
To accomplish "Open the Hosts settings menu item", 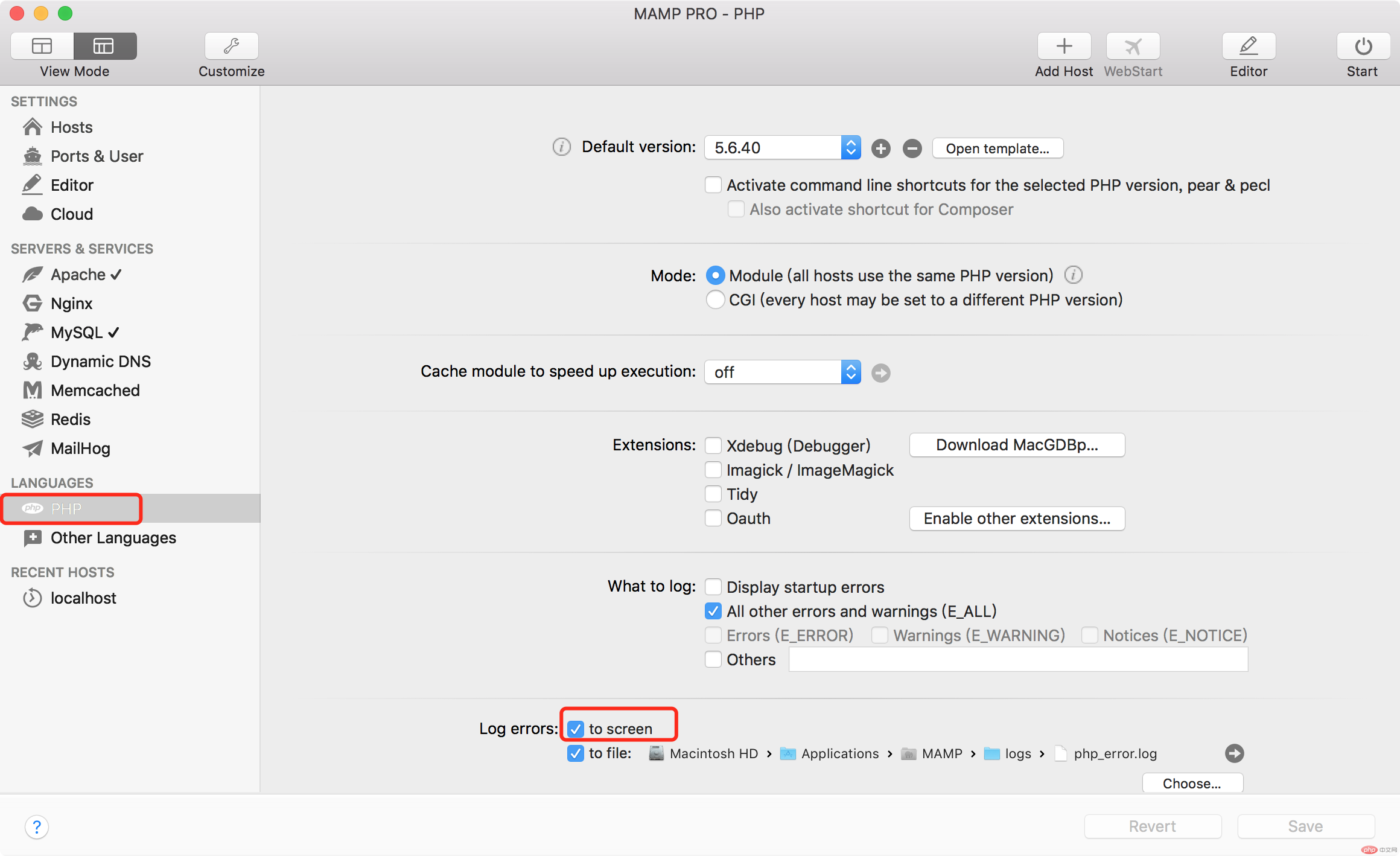I will pyautogui.click(x=71, y=126).
